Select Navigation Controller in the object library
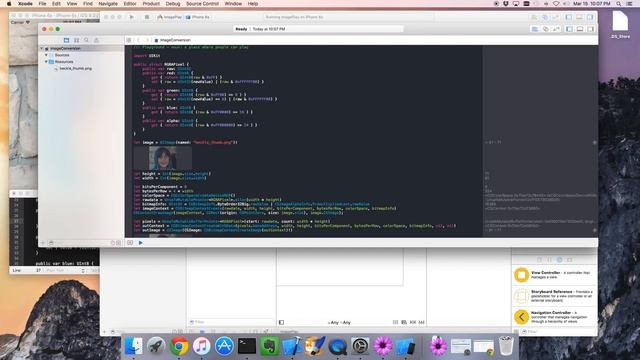640x360 pixels. point(554,317)
